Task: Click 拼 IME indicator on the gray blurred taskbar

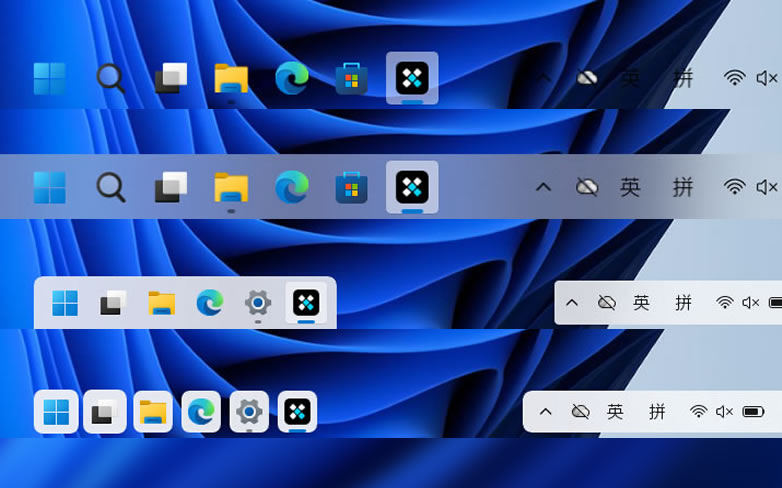Action: point(683,188)
